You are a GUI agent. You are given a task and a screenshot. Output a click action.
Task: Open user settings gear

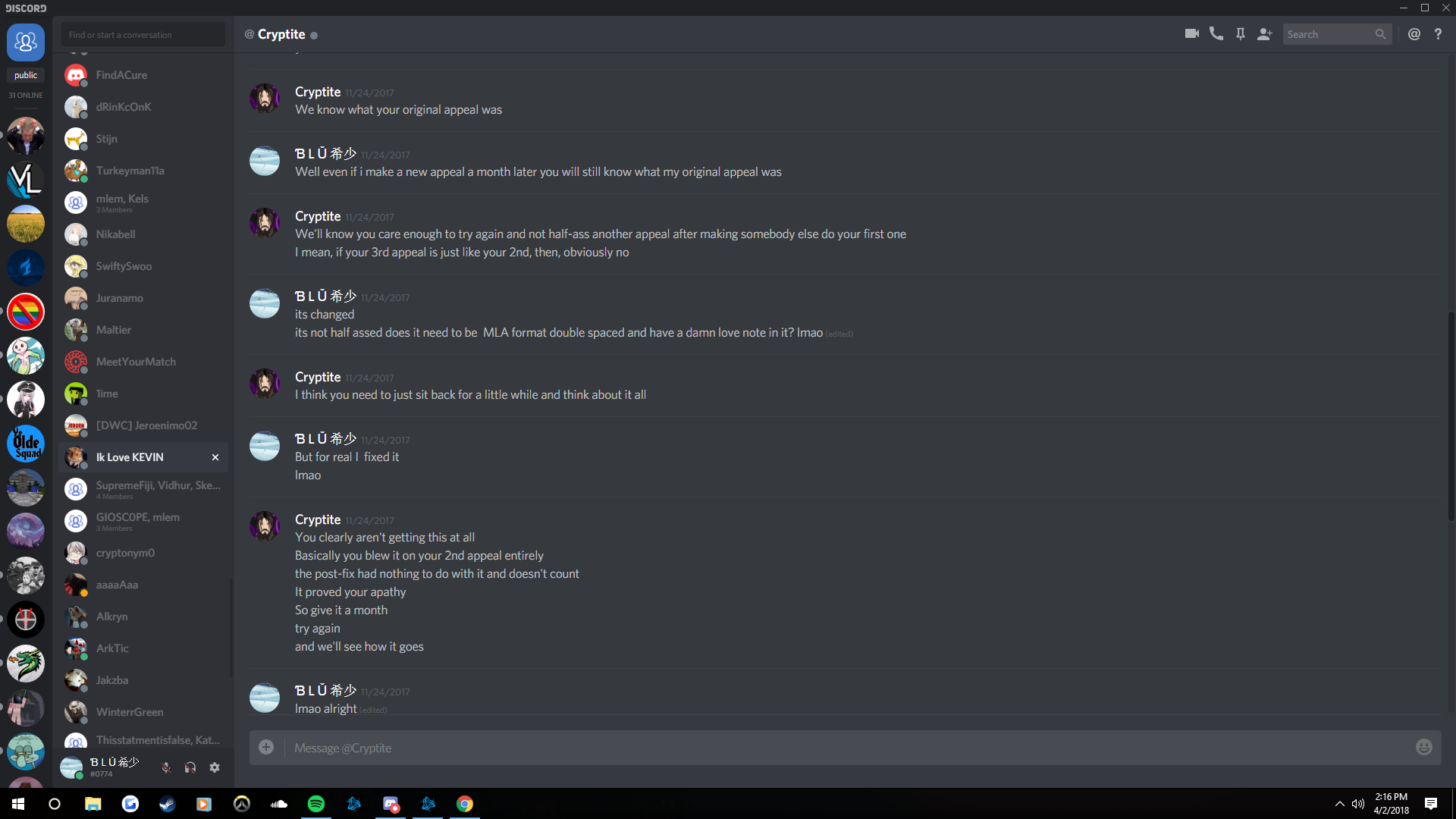point(215,767)
